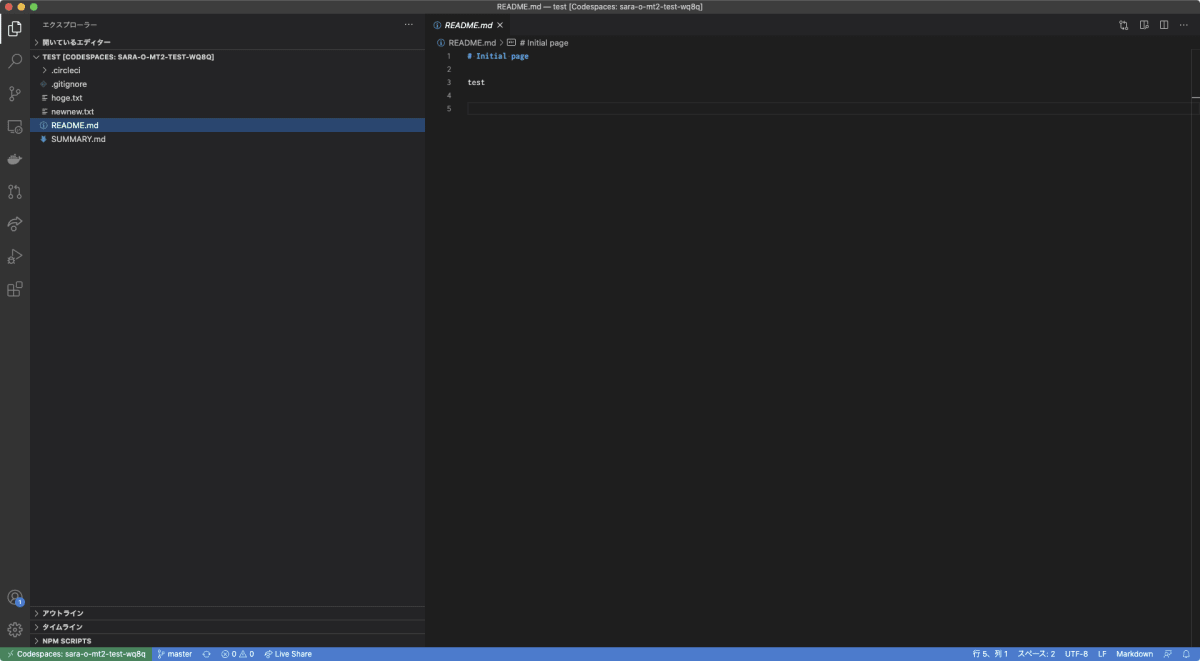1200x661 pixels.
Task: Collapse the TEST [CODESPACES] folder section
Action: tap(227, 57)
